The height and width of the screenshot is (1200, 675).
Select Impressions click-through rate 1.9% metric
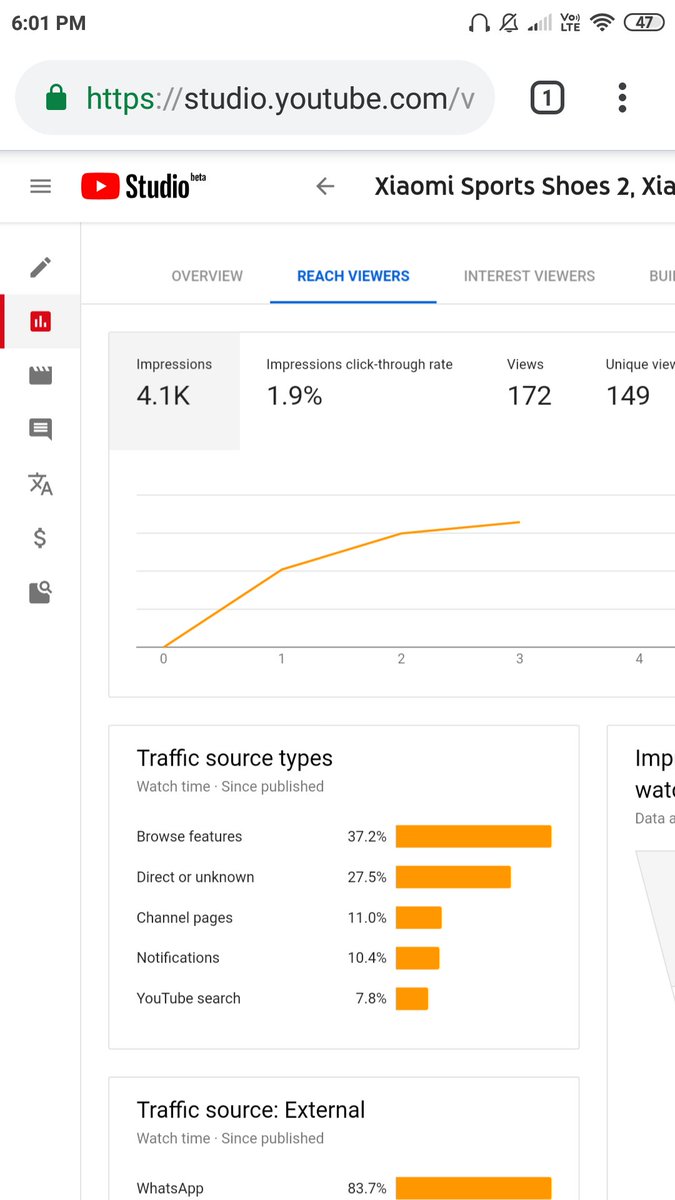(x=359, y=383)
